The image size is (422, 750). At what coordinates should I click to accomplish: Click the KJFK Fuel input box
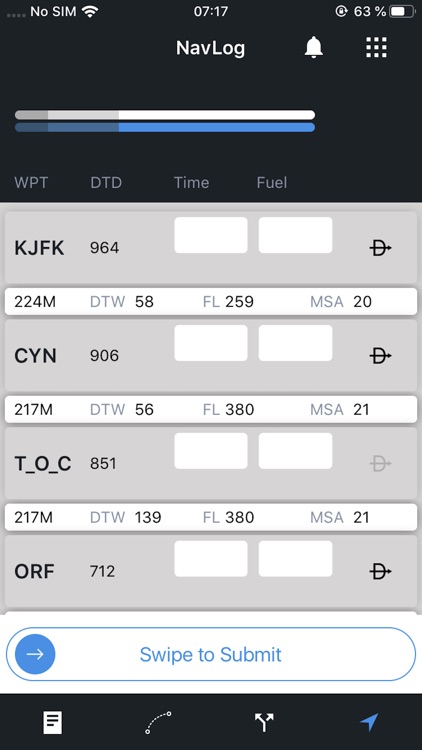point(296,235)
